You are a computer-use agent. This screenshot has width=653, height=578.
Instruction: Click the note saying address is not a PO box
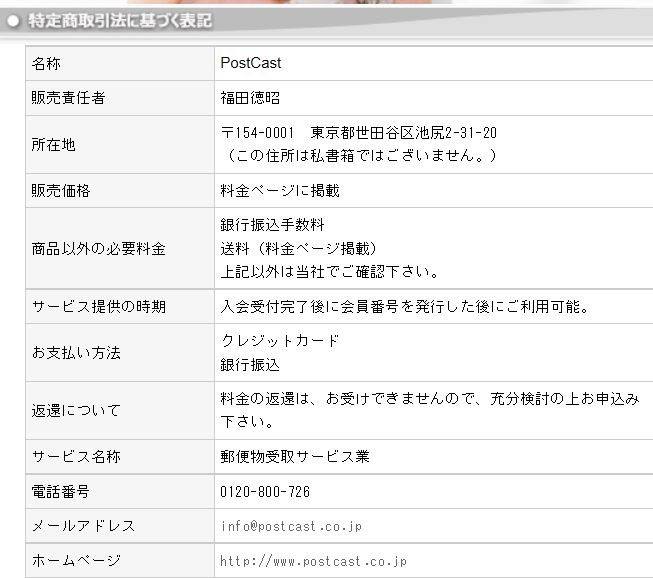tap(358, 156)
